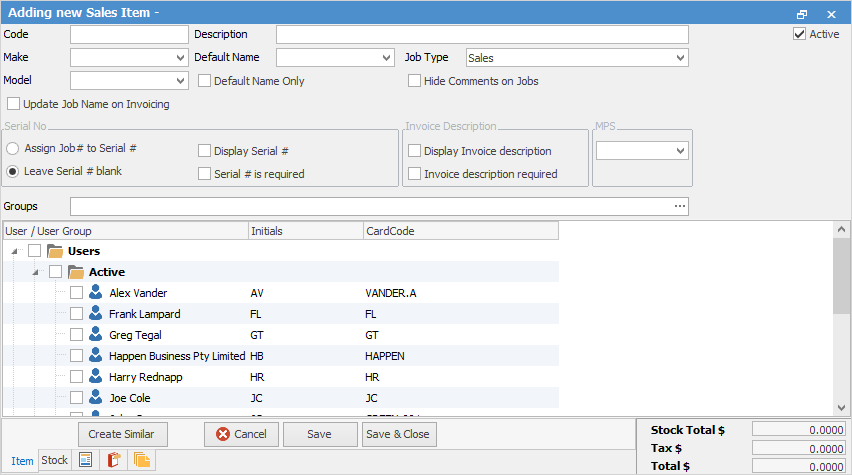Click Save & Close

(398, 434)
